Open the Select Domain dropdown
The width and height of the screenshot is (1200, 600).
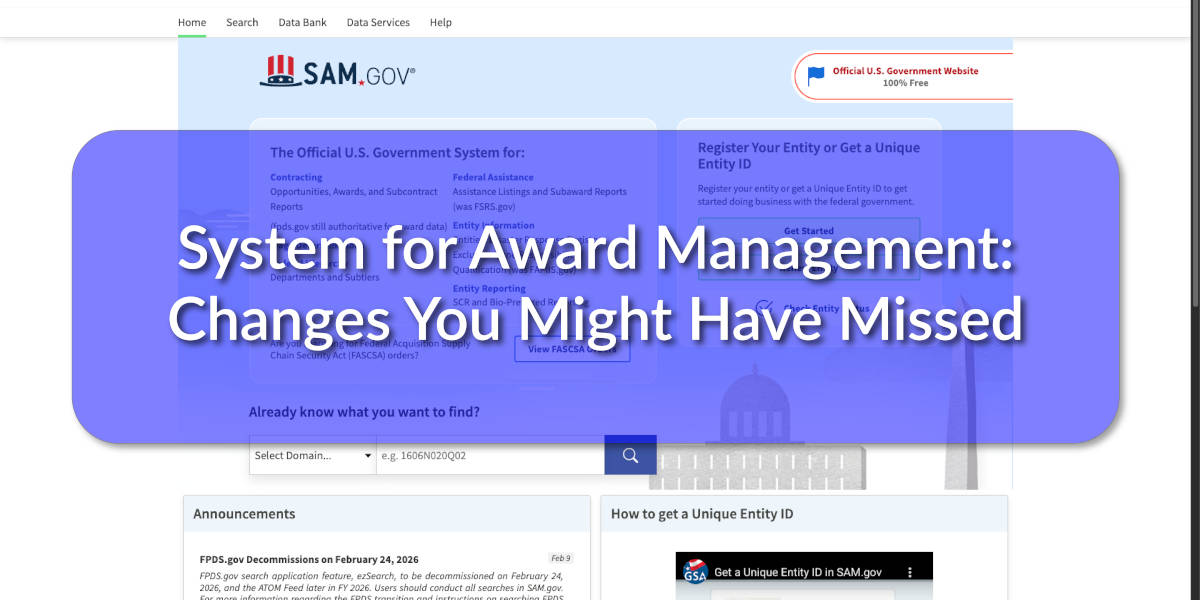pyautogui.click(x=312, y=456)
